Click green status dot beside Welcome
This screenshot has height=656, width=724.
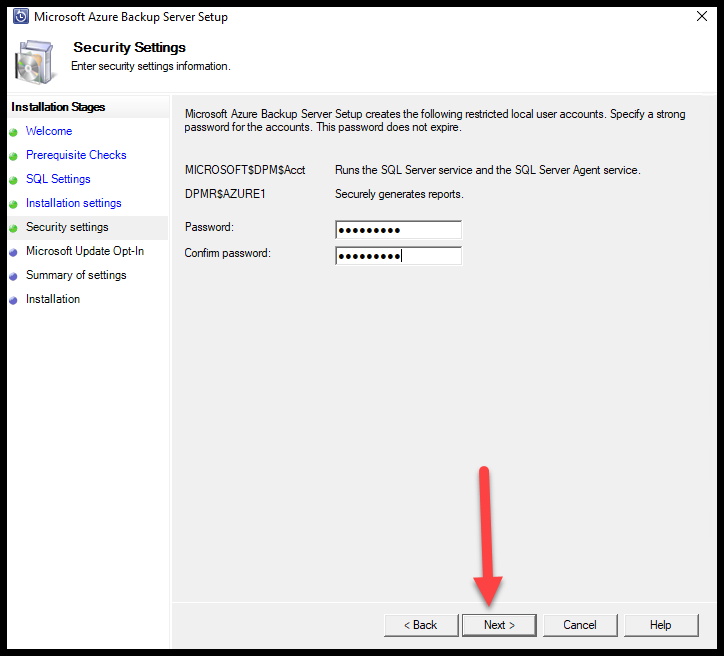point(13,132)
